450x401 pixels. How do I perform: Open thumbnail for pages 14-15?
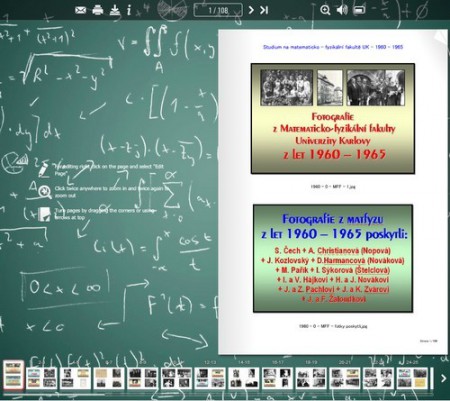243,378
